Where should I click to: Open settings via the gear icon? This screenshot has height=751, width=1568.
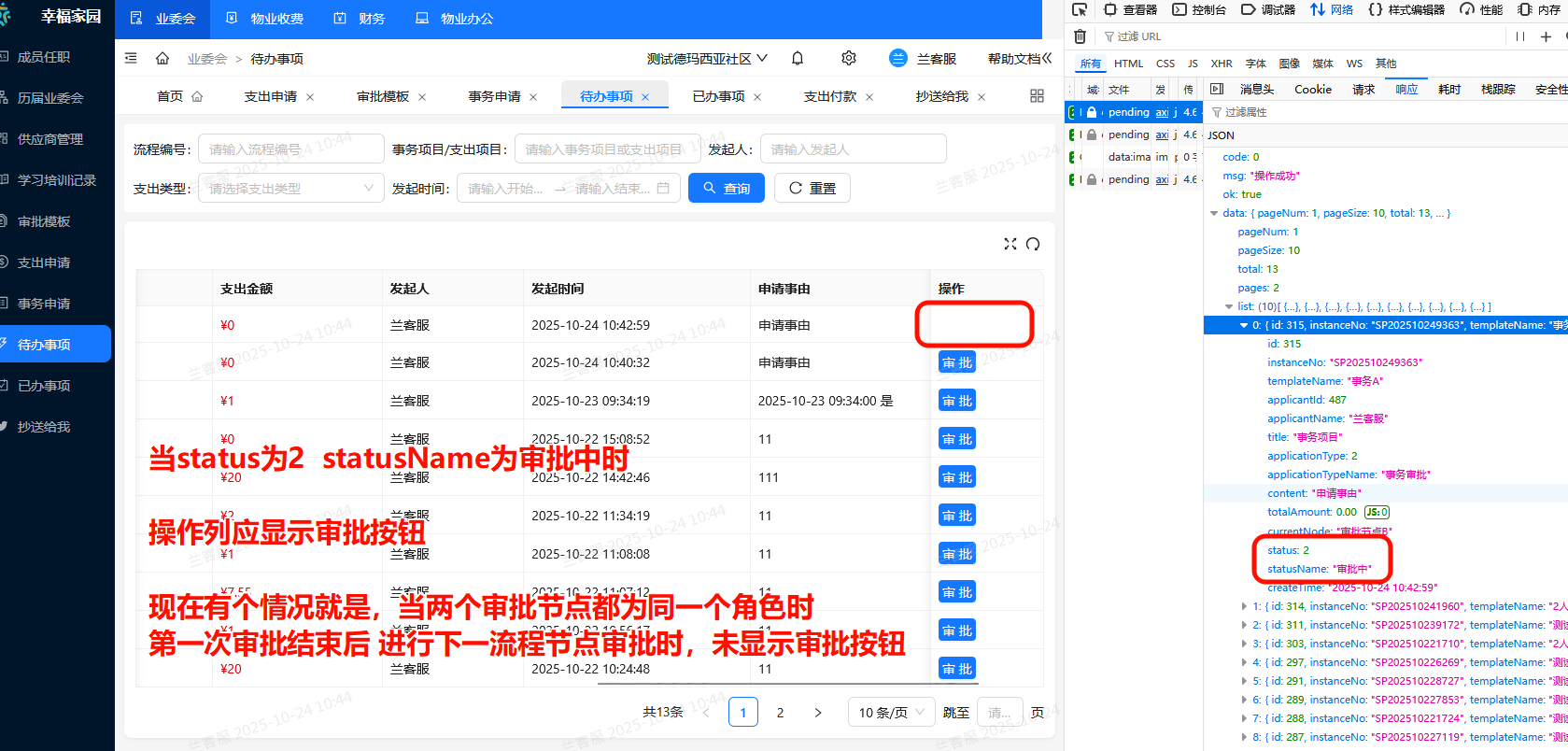click(x=848, y=59)
